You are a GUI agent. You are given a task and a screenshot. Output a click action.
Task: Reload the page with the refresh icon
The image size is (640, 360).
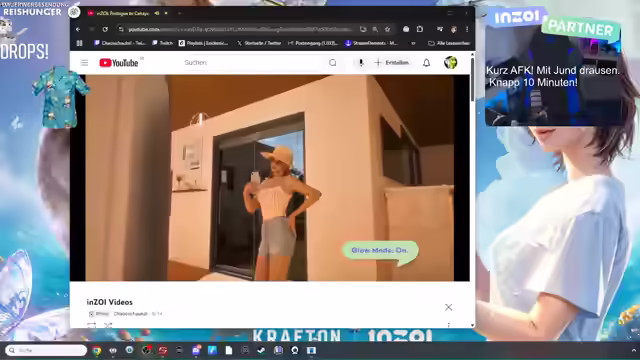tap(105, 29)
